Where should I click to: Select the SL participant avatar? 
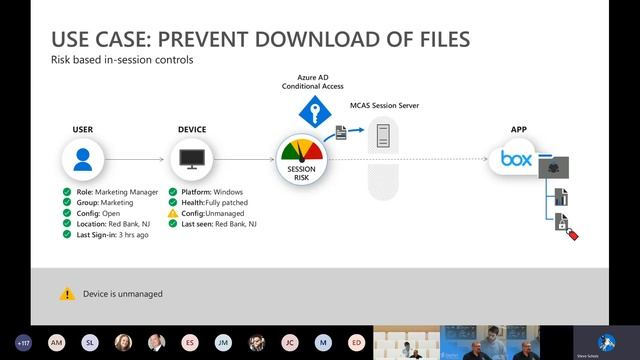90,343
